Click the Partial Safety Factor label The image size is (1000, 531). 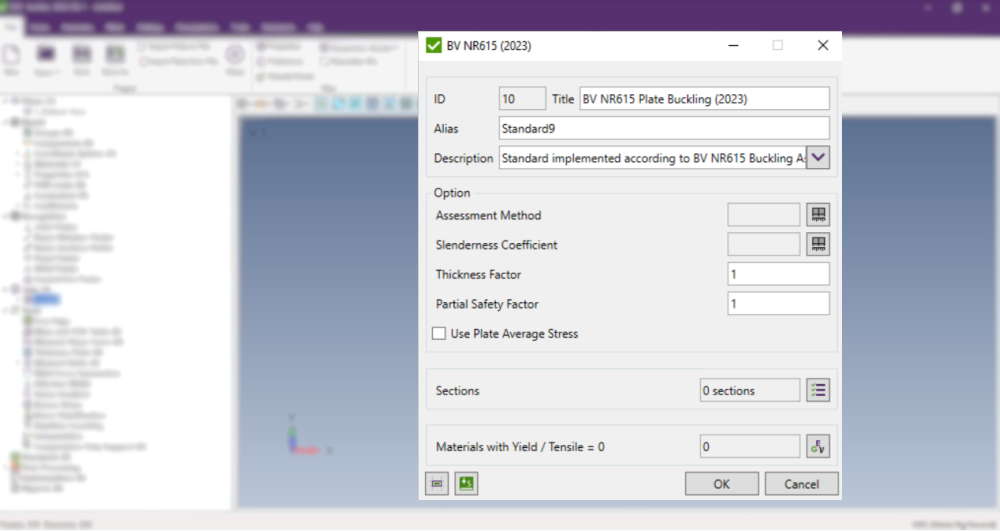click(x=487, y=304)
